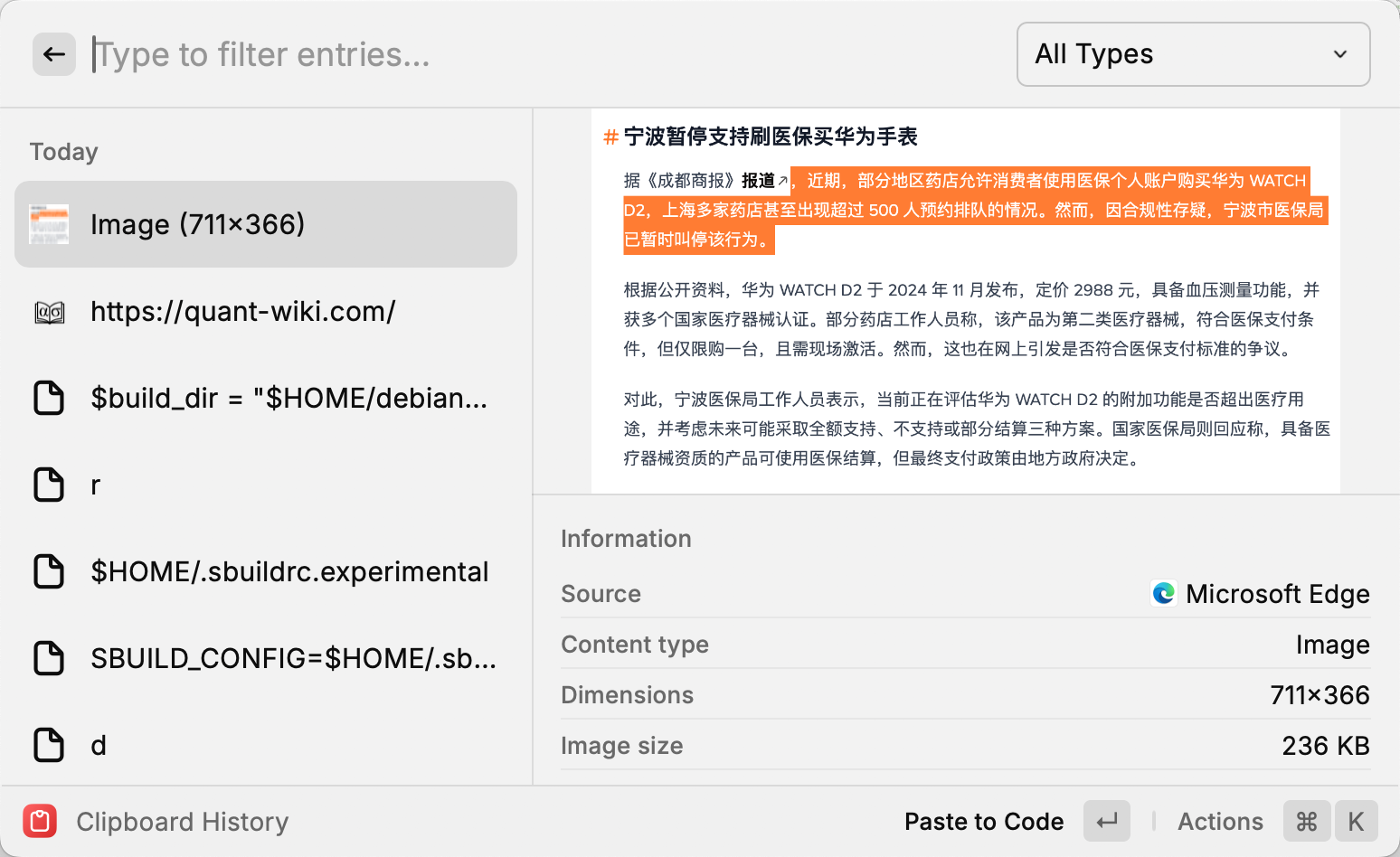Screen dimensions: 1400x857
Task: Click the Paste to Code action
Action: (984, 821)
